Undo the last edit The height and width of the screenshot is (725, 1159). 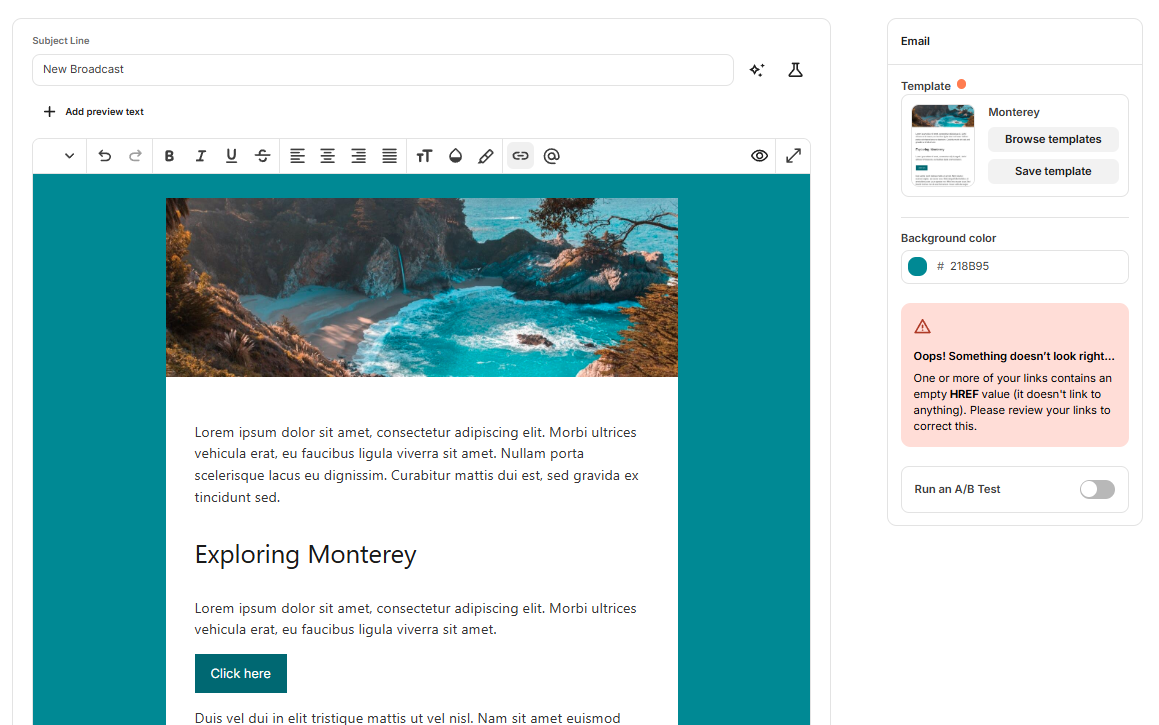[104, 156]
